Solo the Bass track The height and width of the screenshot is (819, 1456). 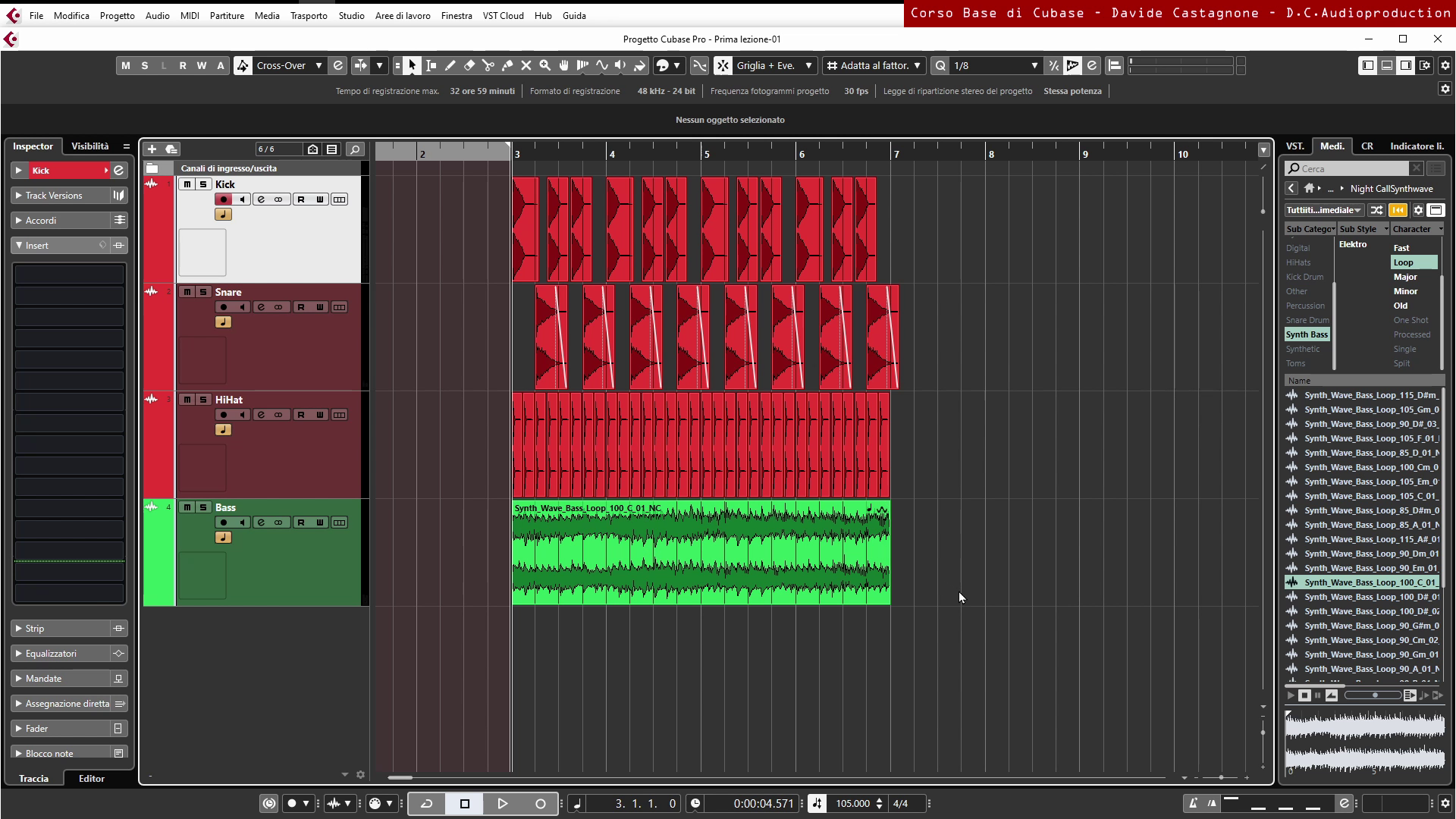coord(203,507)
